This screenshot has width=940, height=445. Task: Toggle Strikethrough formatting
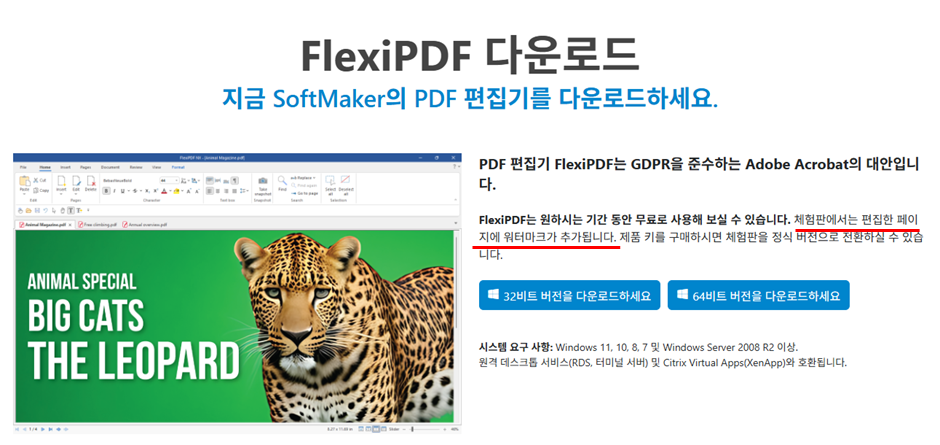(135, 191)
